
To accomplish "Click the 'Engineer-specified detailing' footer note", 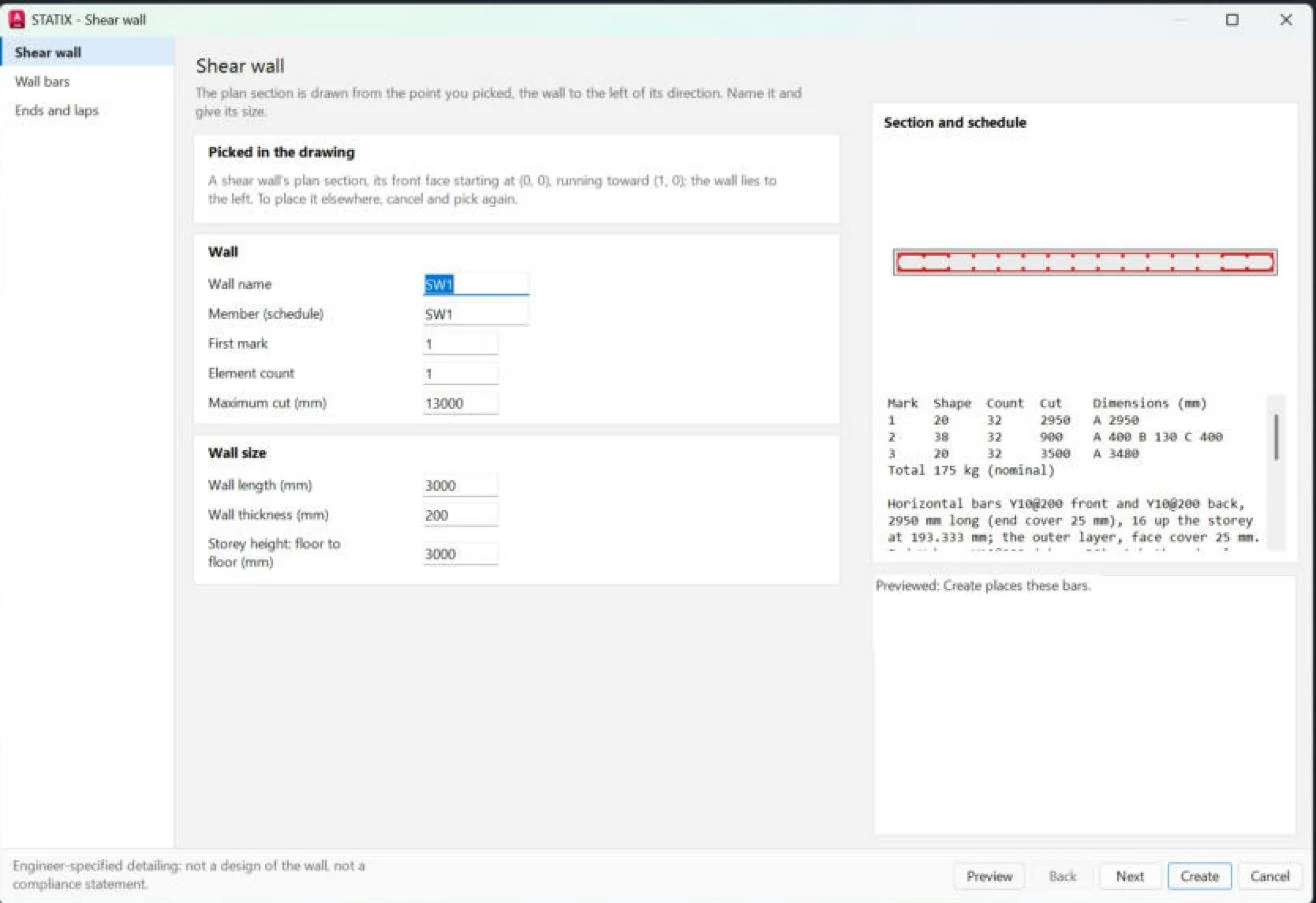I will (x=188, y=875).
